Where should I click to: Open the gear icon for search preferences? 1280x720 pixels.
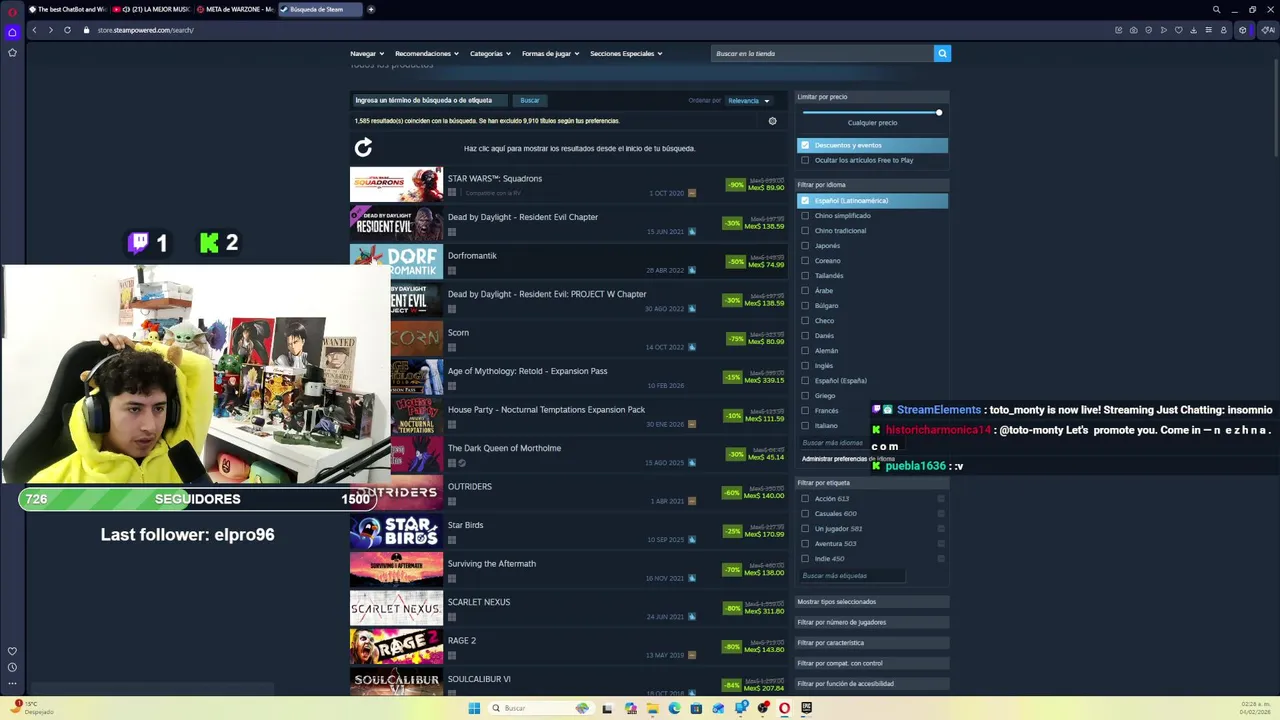(x=772, y=121)
